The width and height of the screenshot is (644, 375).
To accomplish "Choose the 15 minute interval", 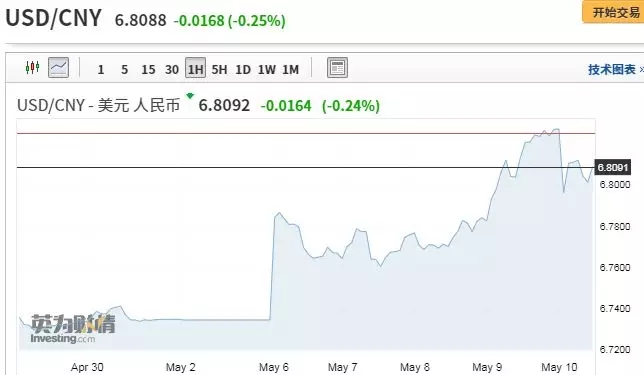I will tap(148, 69).
